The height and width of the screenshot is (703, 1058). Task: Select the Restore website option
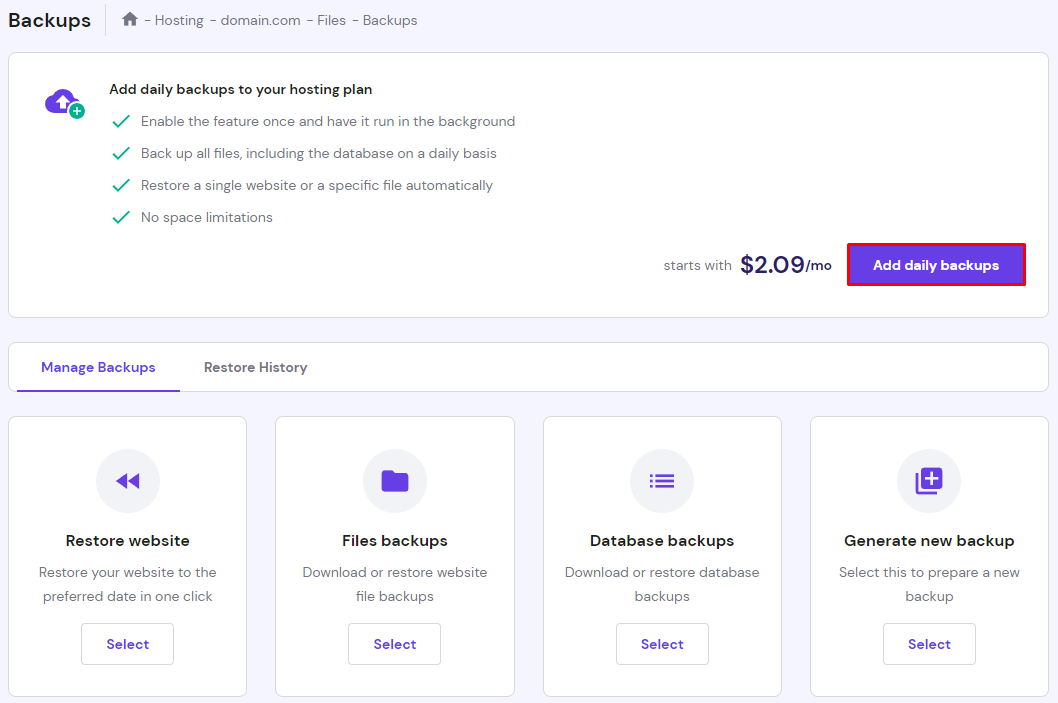coord(127,644)
